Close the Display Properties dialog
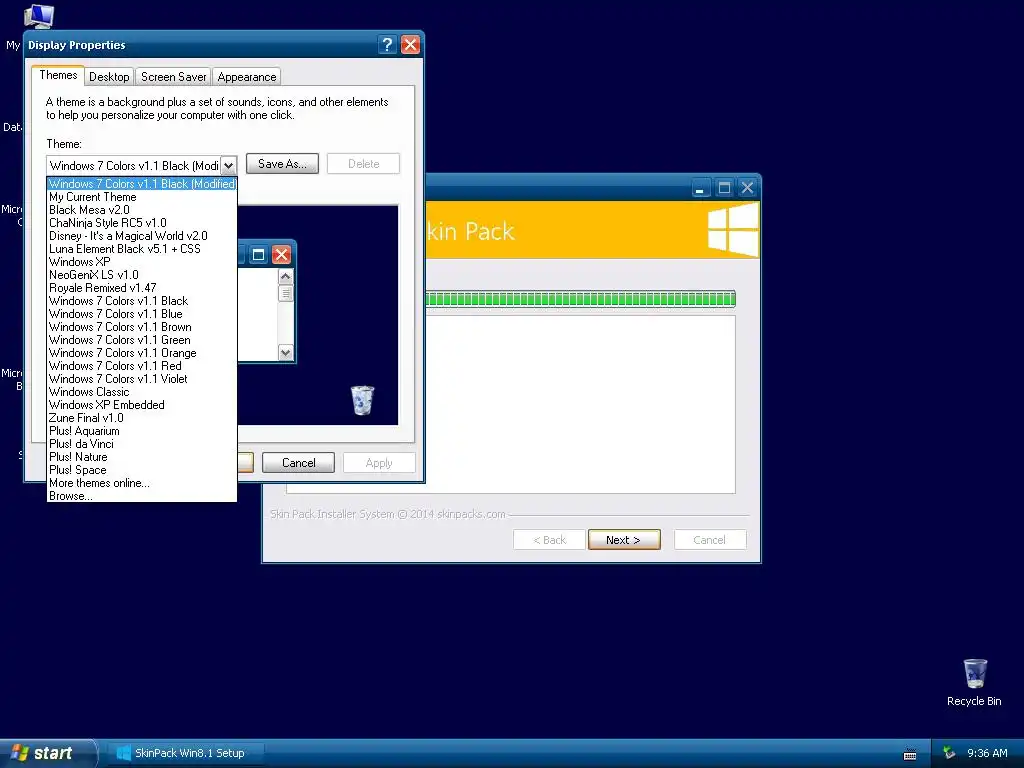 tap(410, 44)
